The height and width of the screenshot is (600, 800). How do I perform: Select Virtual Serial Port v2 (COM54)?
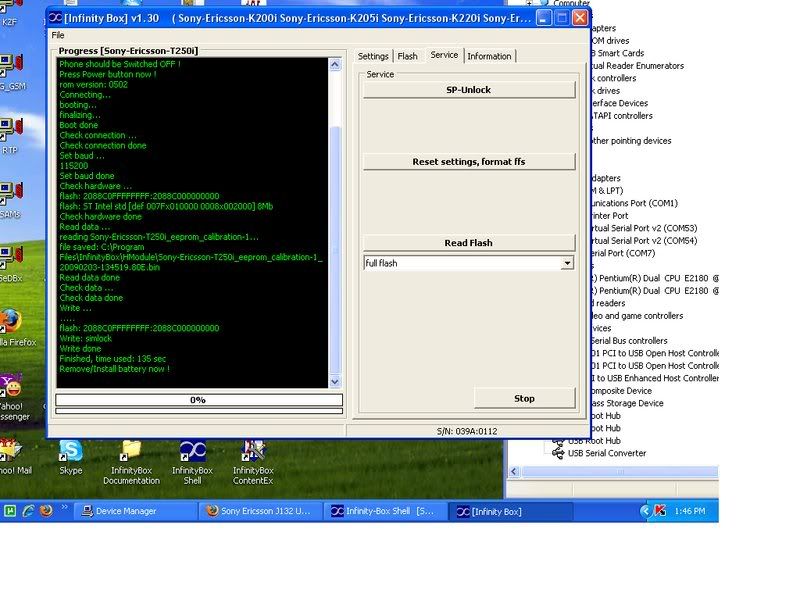pyautogui.click(x=644, y=241)
